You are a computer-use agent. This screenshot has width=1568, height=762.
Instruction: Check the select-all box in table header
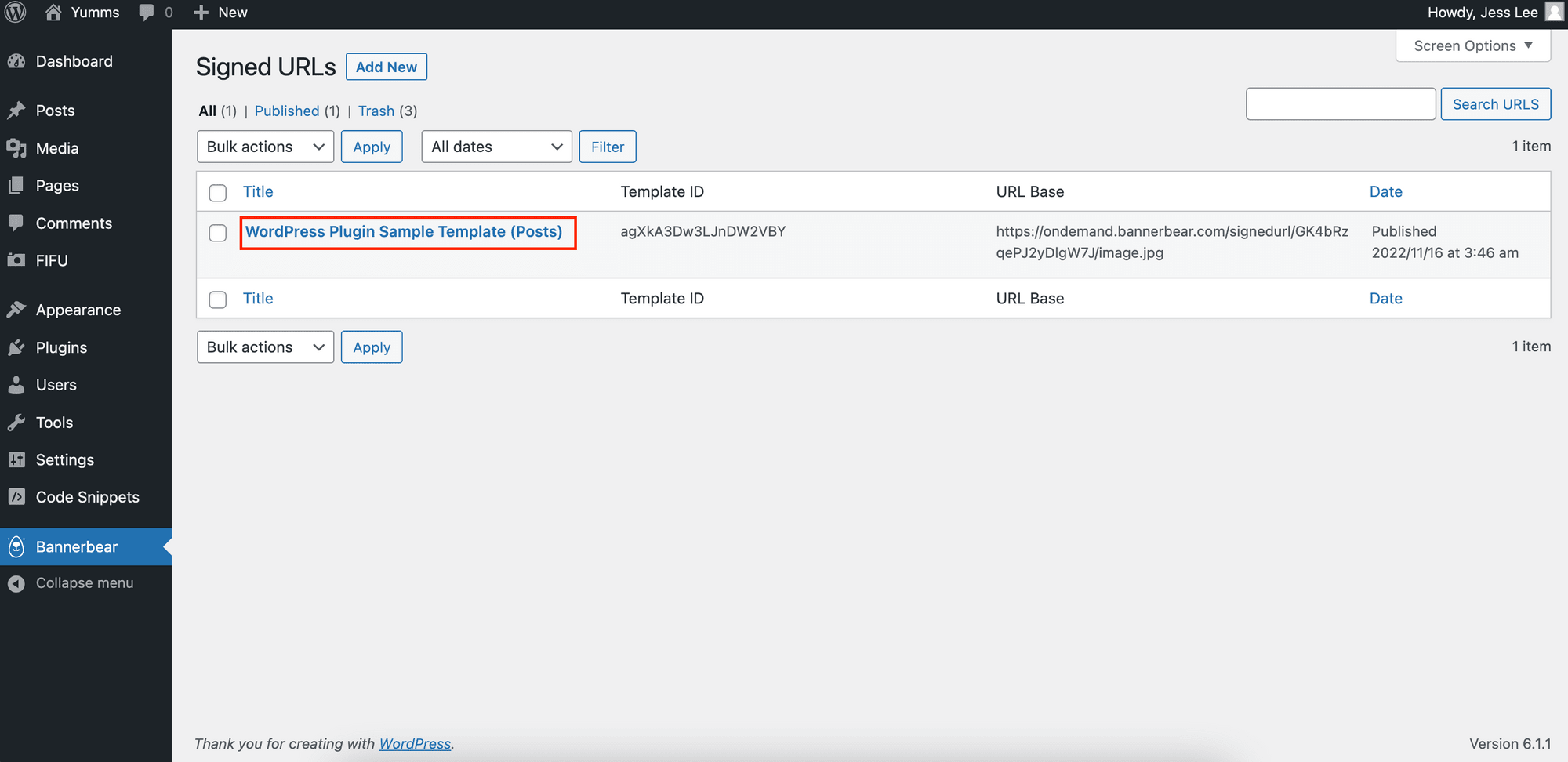click(x=218, y=193)
